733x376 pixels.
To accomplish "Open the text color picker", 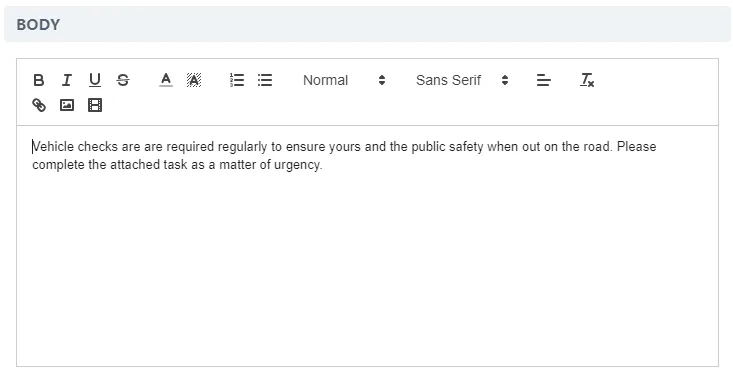I will pyautogui.click(x=165, y=80).
